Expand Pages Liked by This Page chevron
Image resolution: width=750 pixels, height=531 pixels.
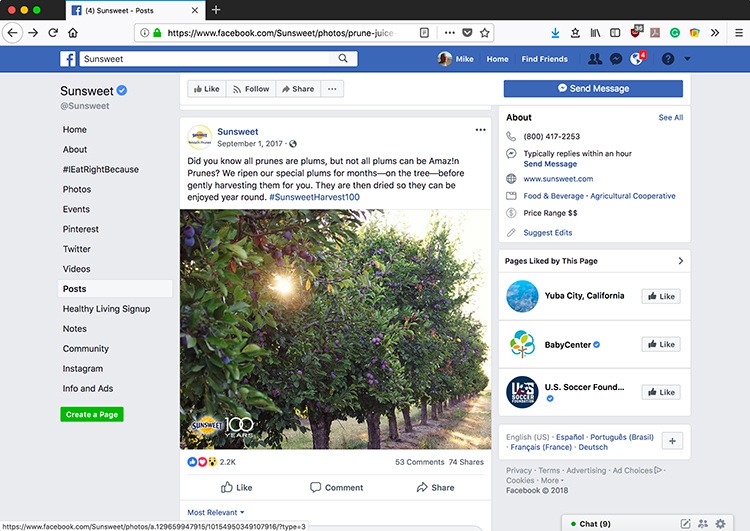click(x=681, y=261)
